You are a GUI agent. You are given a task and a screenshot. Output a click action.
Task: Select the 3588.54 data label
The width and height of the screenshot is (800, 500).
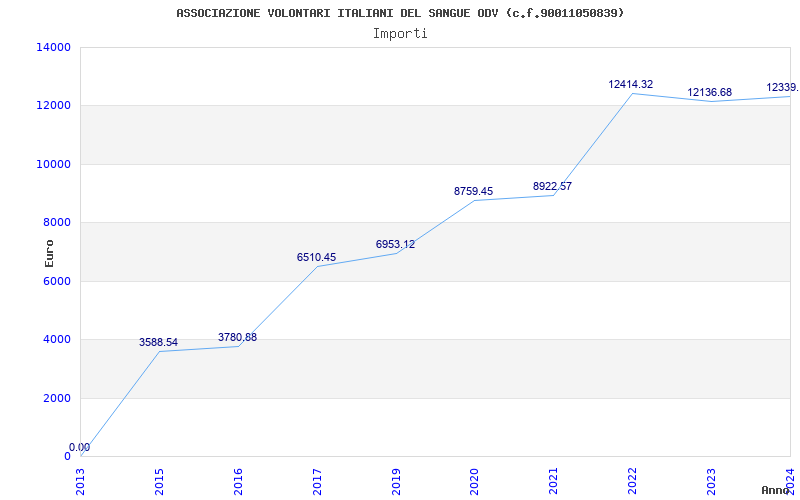coord(159,342)
